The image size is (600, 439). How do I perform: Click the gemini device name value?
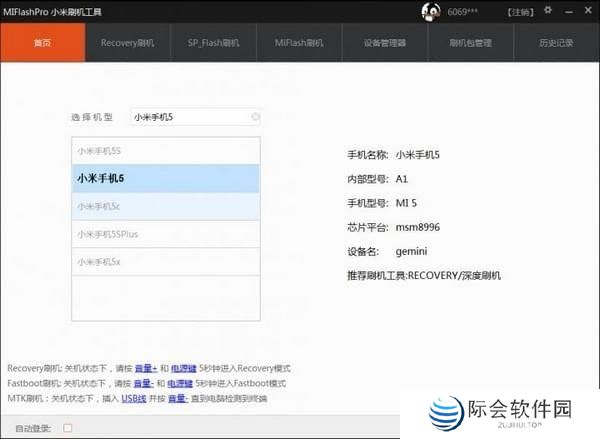click(x=411, y=252)
